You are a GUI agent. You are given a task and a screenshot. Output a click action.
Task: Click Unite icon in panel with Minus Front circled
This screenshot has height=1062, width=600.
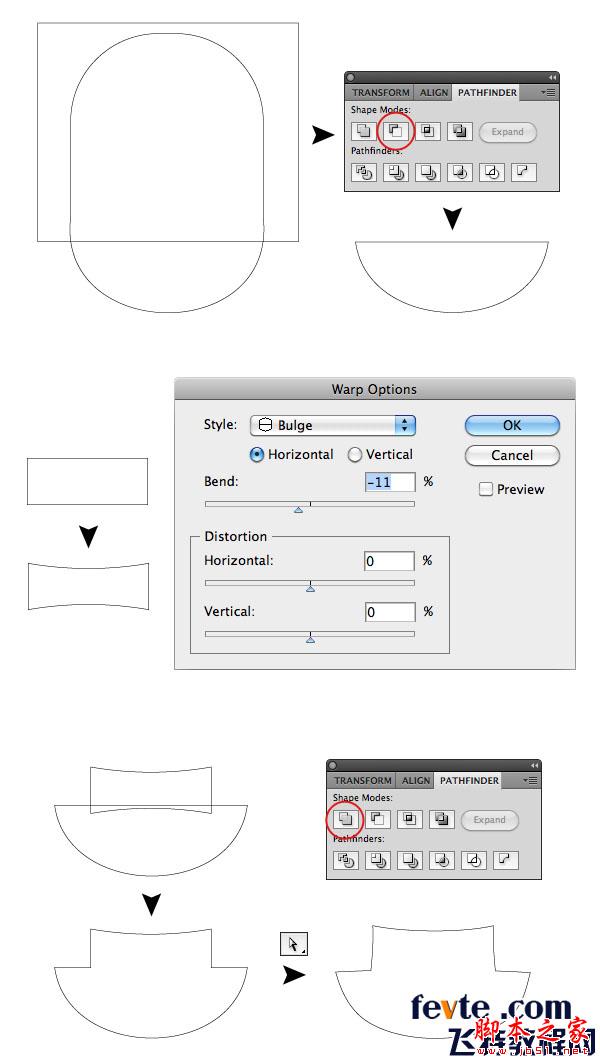tap(364, 131)
